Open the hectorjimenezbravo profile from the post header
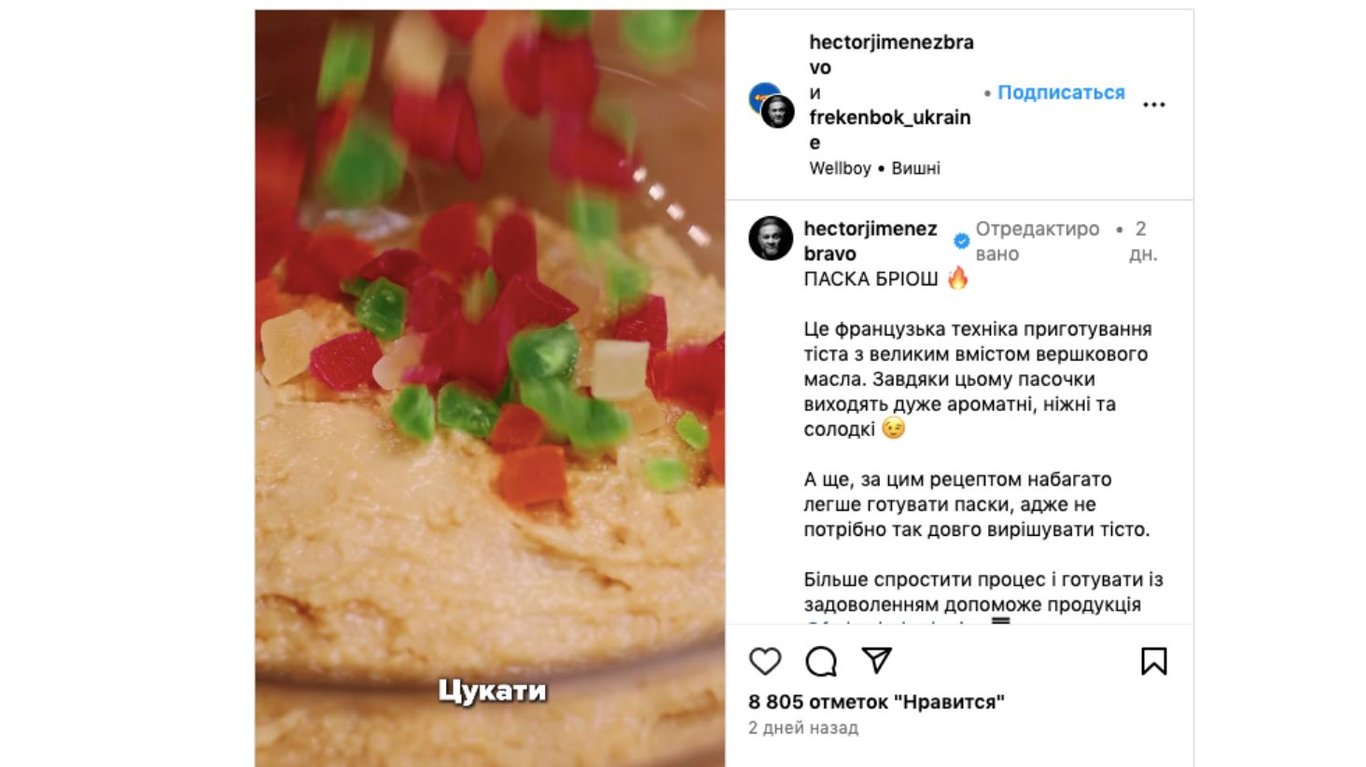This screenshot has width=1366, height=767. pos(891,55)
